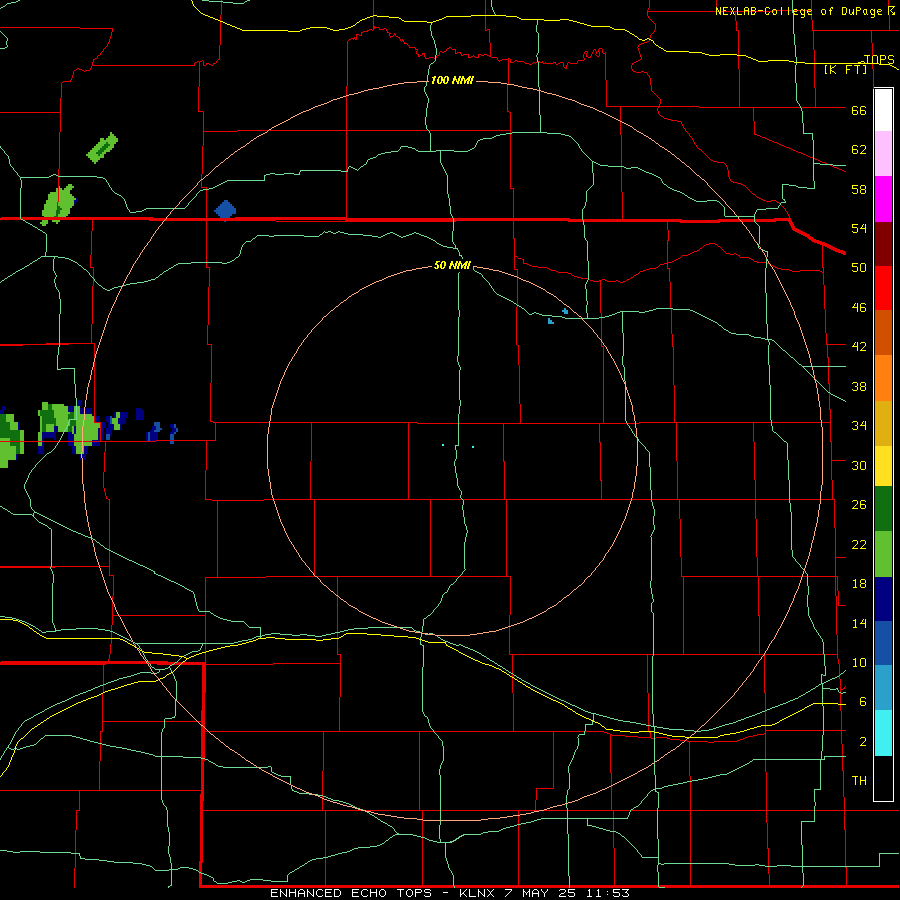Click the white swatch at top of legend
The width and height of the screenshot is (900, 900).
pyautogui.click(x=883, y=110)
